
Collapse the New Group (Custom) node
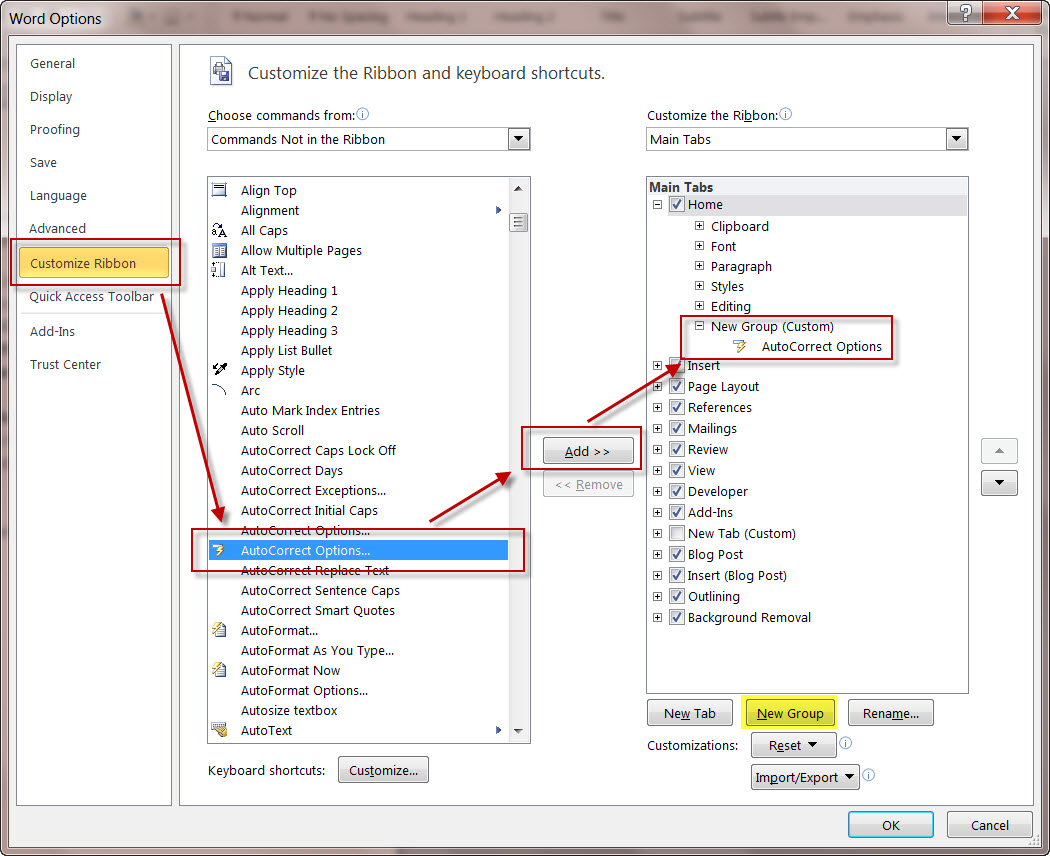(x=699, y=326)
